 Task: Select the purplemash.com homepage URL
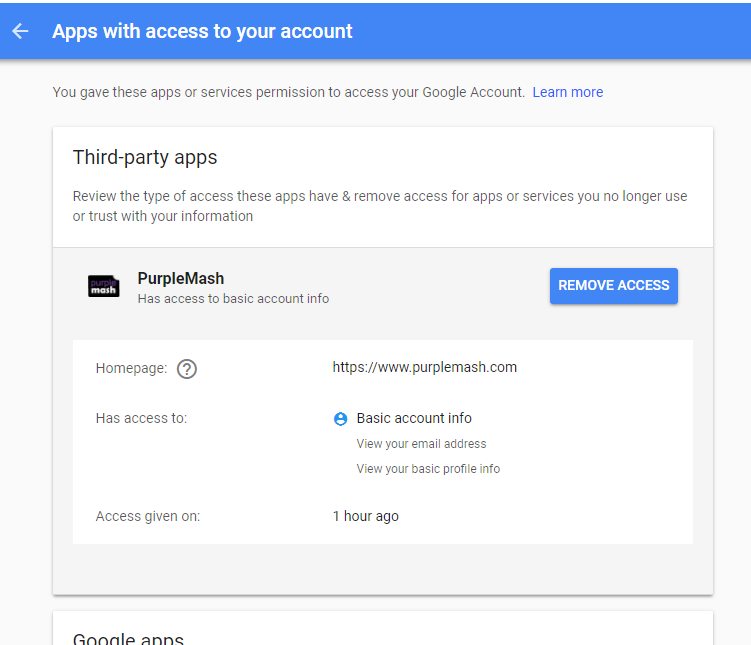tap(424, 367)
